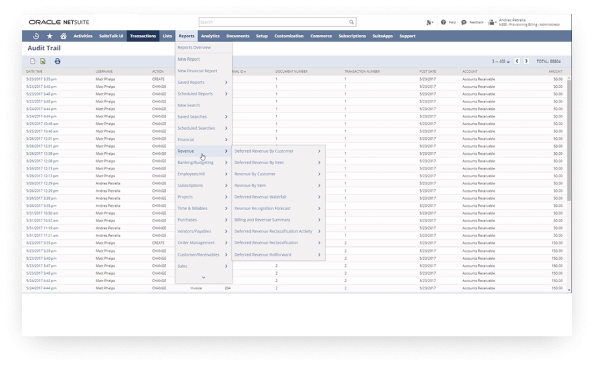Open the Support menu
The image size is (594, 367).
(x=407, y=36)
